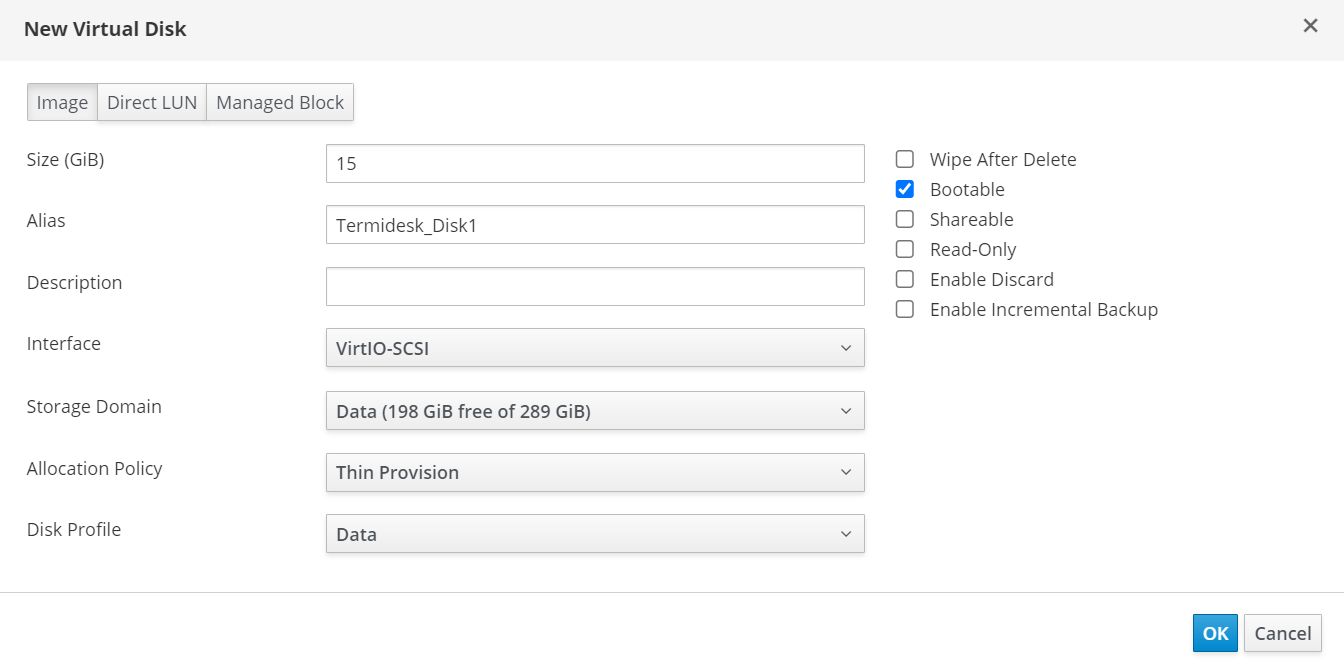Enable the Read-Only checkbox

[905, 249]
